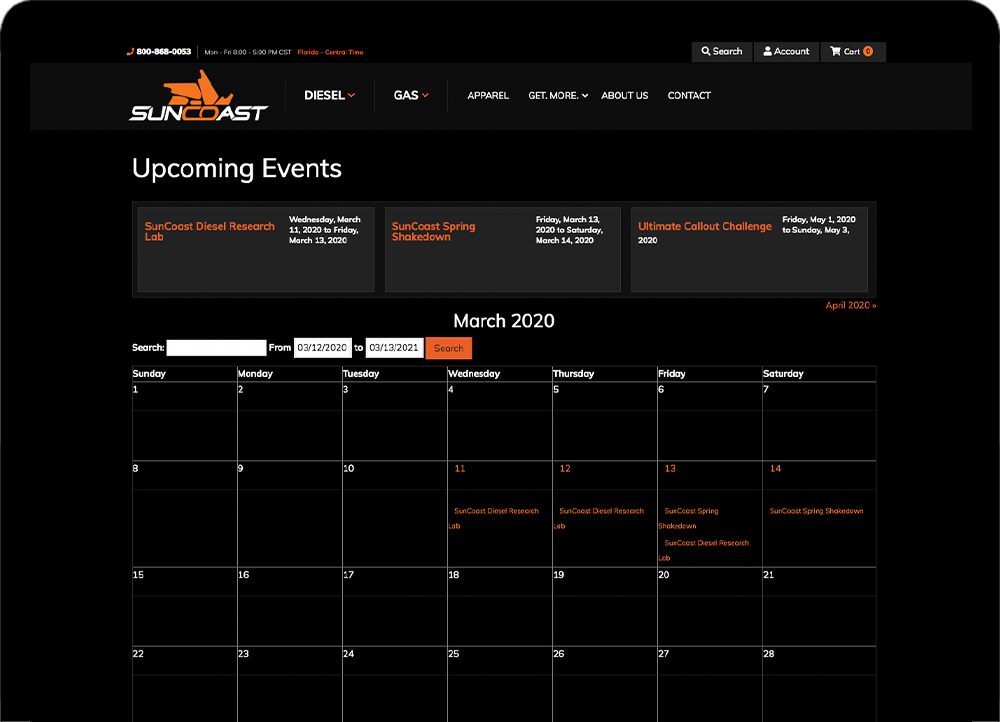Edit the To date field
The width and height of the screenshot is (1000, 722).
coord(393,348)
